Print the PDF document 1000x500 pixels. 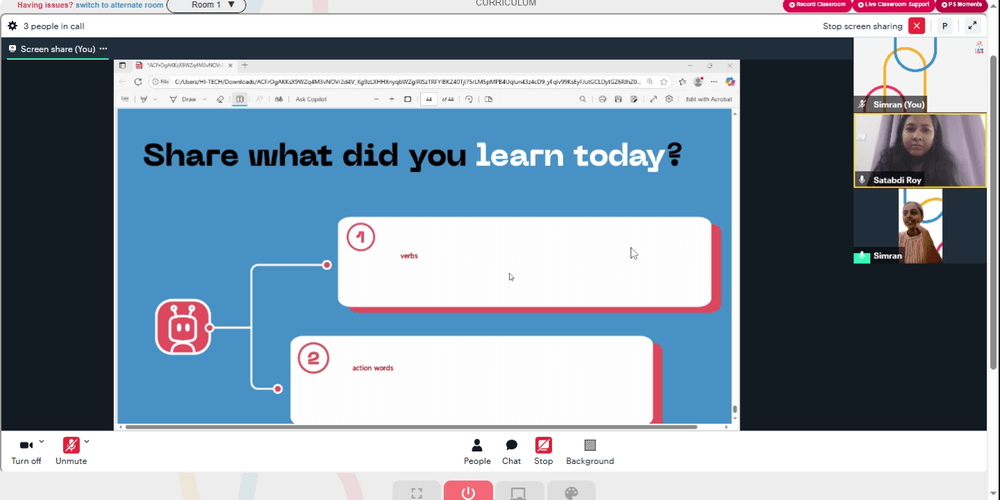(602, 99)
